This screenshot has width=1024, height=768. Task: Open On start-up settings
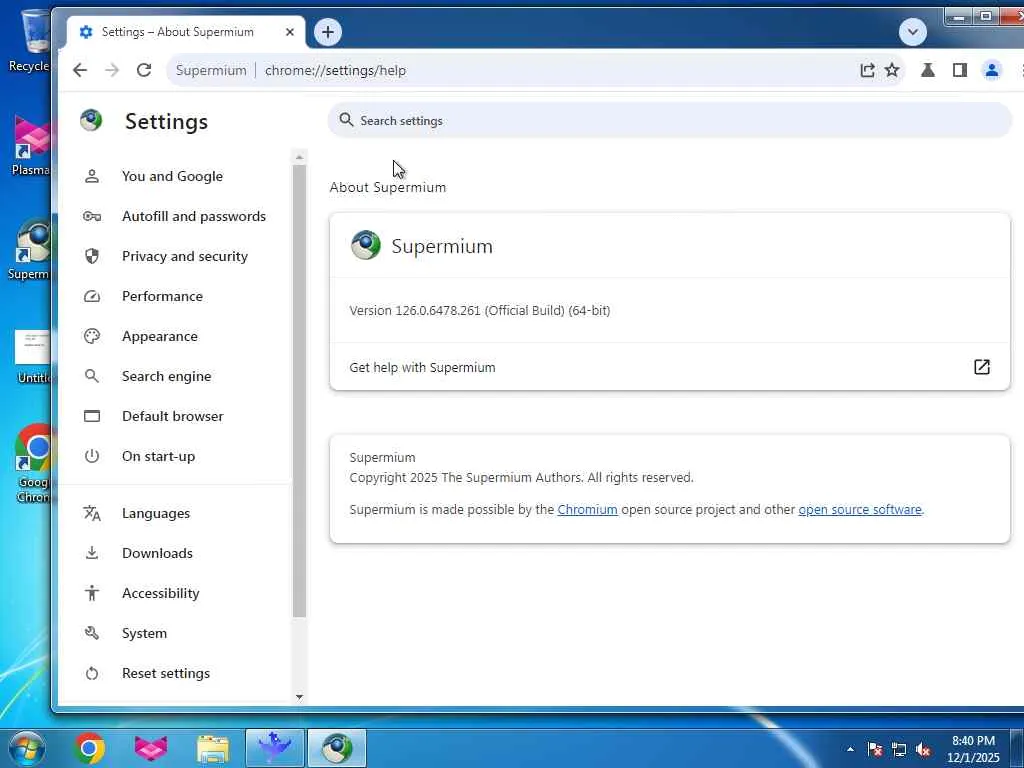tap(158, 456)
